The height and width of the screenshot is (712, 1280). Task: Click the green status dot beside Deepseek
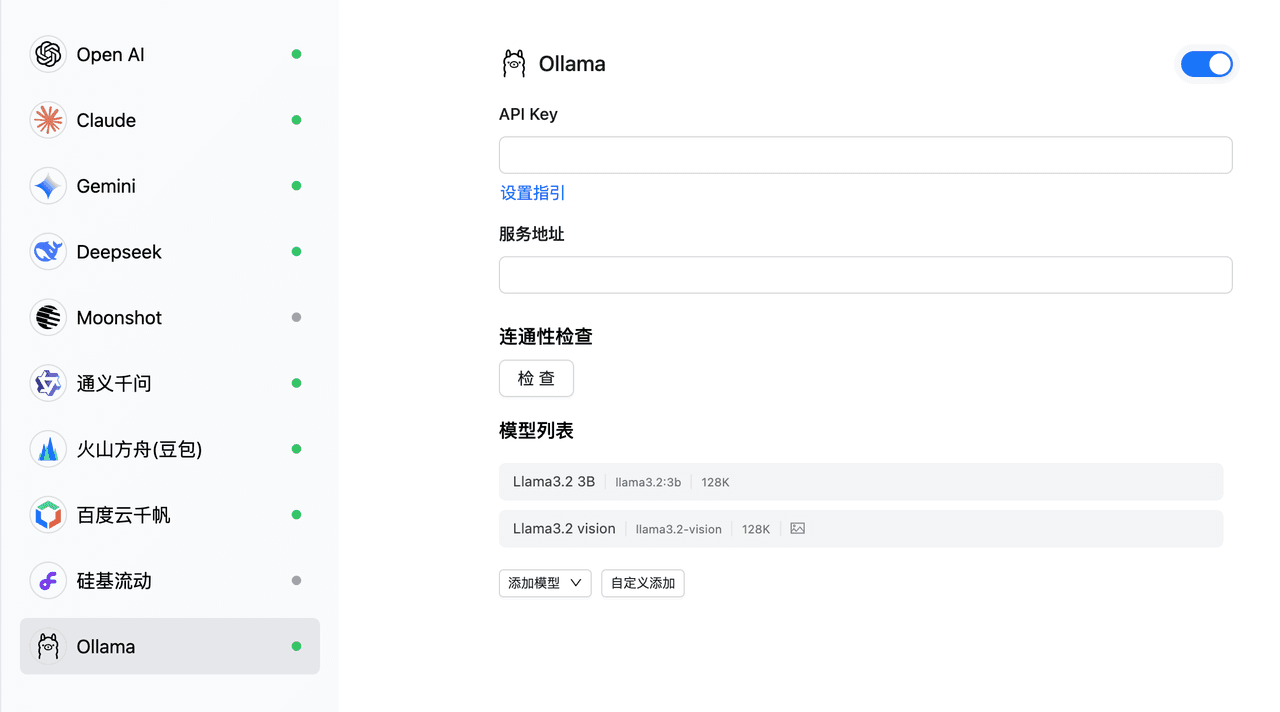(x=296, y=252)
